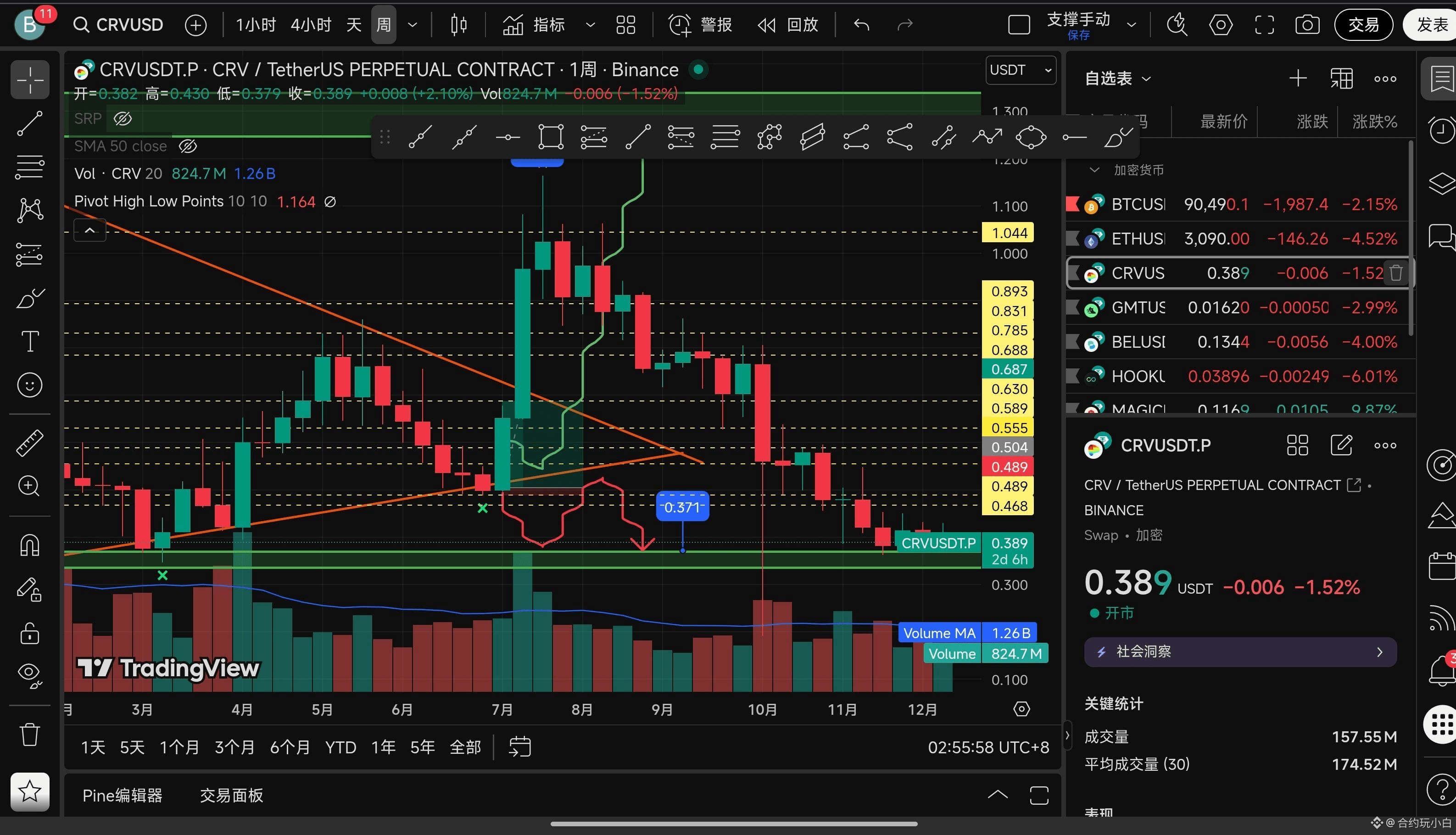
Task: Open the 指标 indicators menu
Action: point(534,25)
